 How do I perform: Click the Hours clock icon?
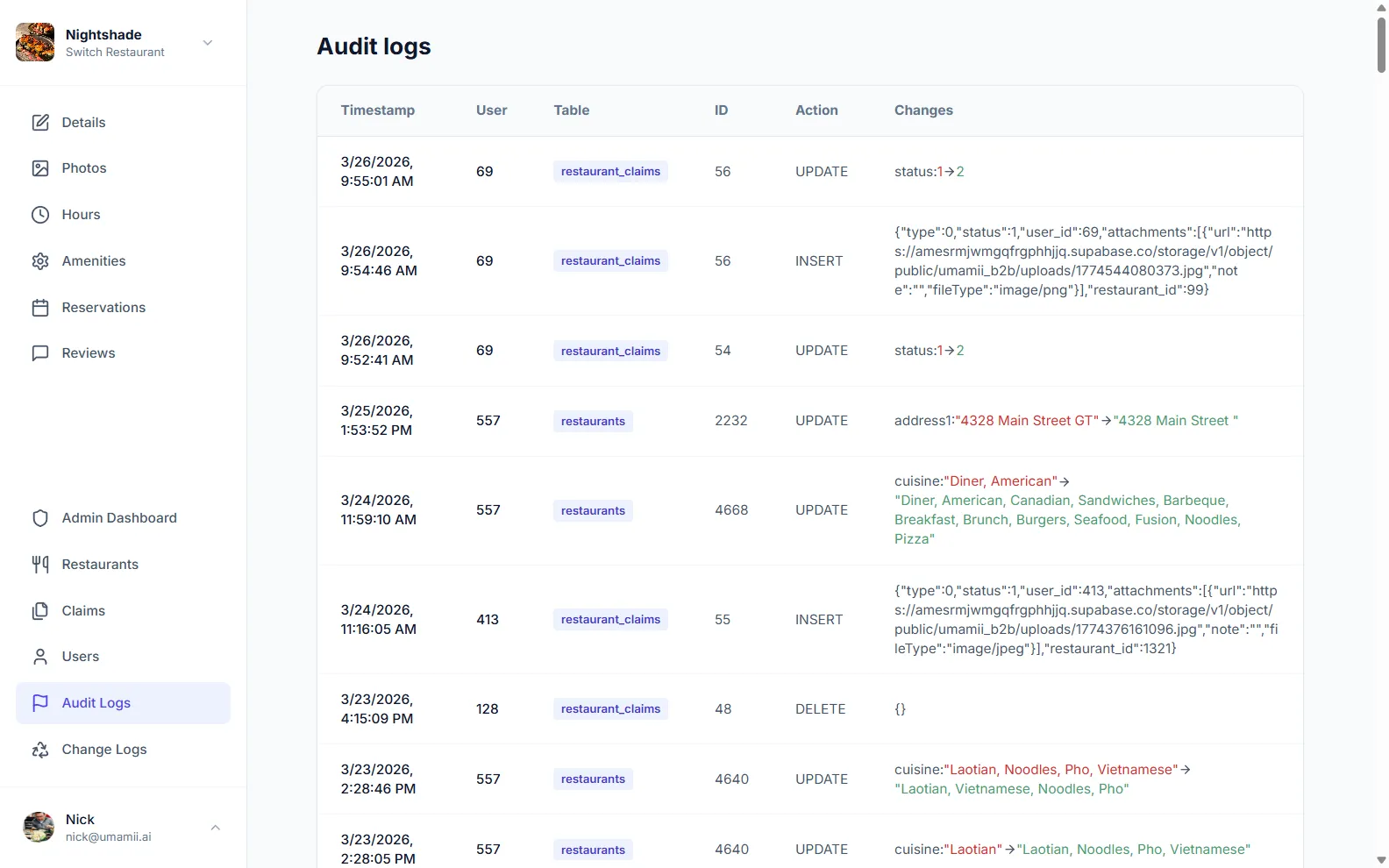pyautogui.click(x=40, y=215)
